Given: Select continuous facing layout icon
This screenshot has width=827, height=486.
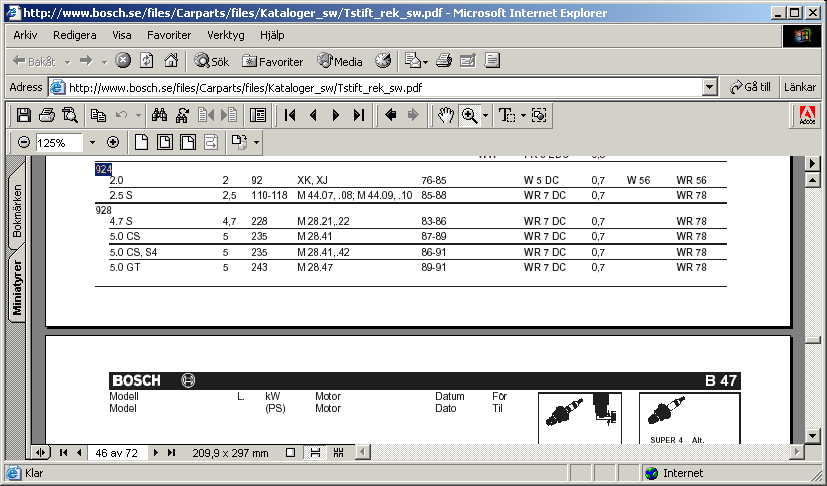Looking at the screenshot, I should [339, 452].
